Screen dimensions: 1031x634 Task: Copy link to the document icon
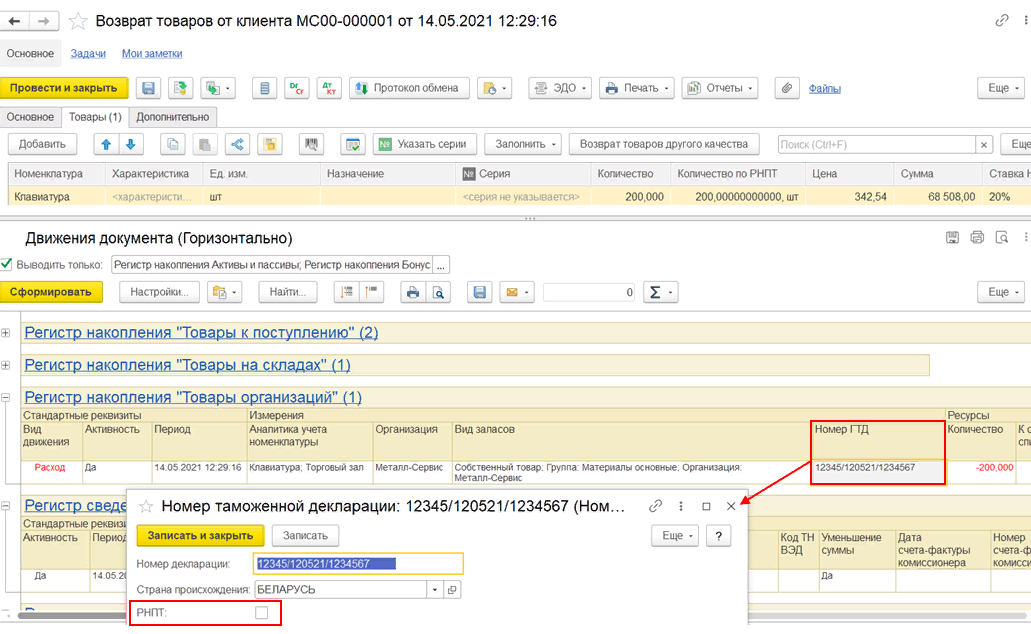point(1002,21)
